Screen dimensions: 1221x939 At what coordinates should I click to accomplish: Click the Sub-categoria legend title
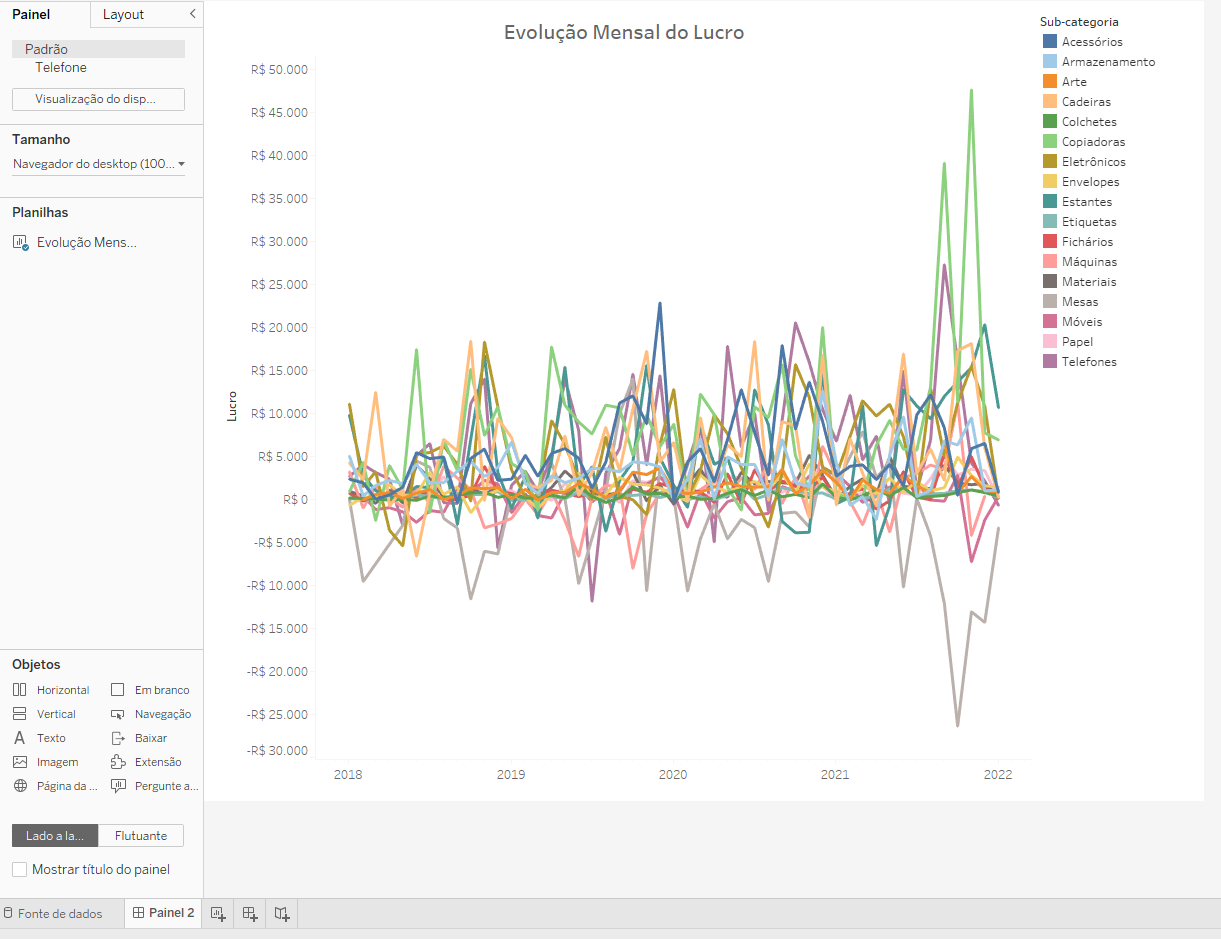1079,21
